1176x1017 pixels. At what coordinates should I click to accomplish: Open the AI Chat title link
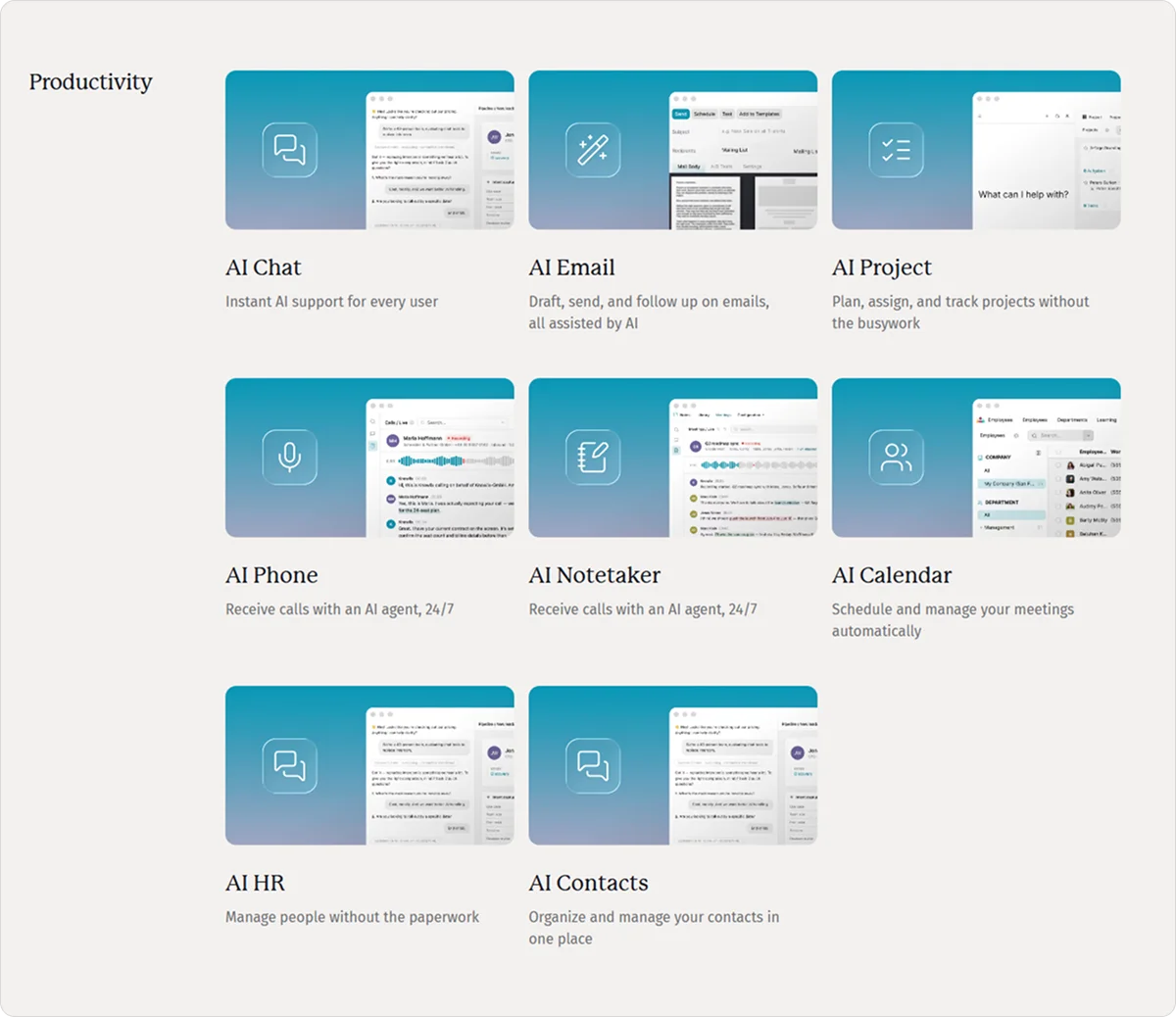point(264,267)
